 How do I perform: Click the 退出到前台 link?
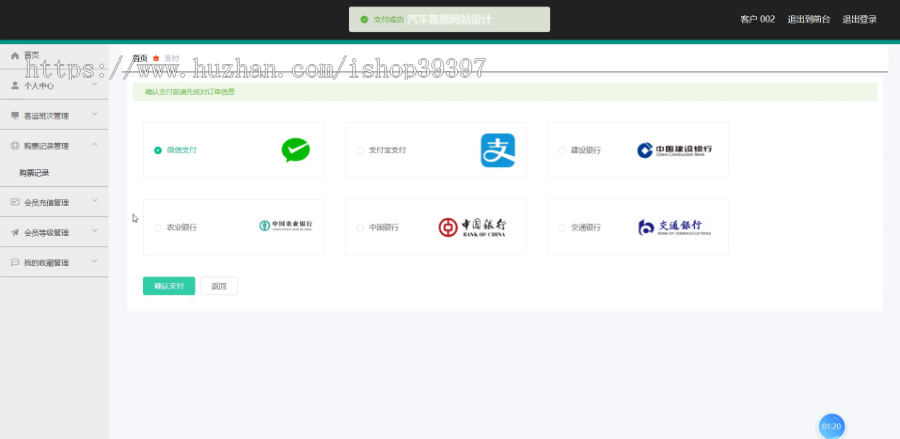809,20
